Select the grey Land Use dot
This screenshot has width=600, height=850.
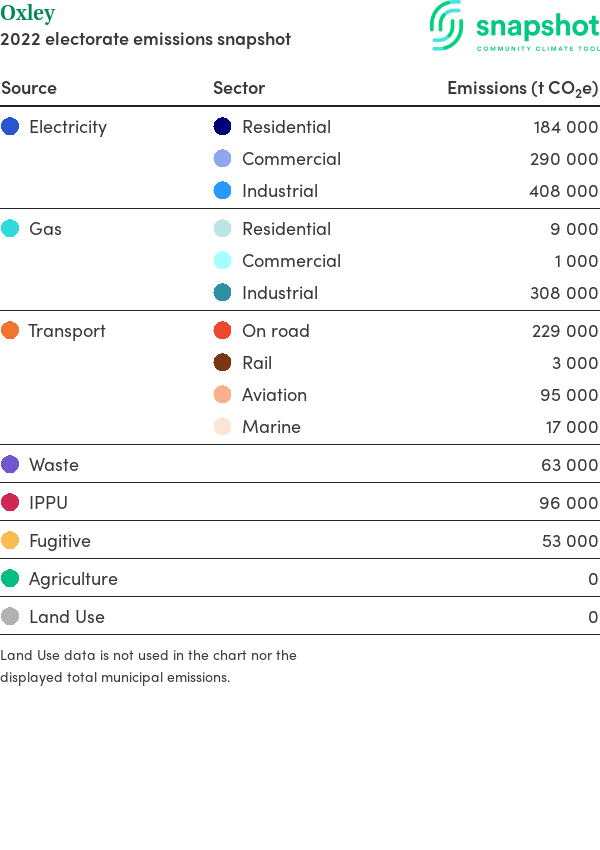pos(10,616)
